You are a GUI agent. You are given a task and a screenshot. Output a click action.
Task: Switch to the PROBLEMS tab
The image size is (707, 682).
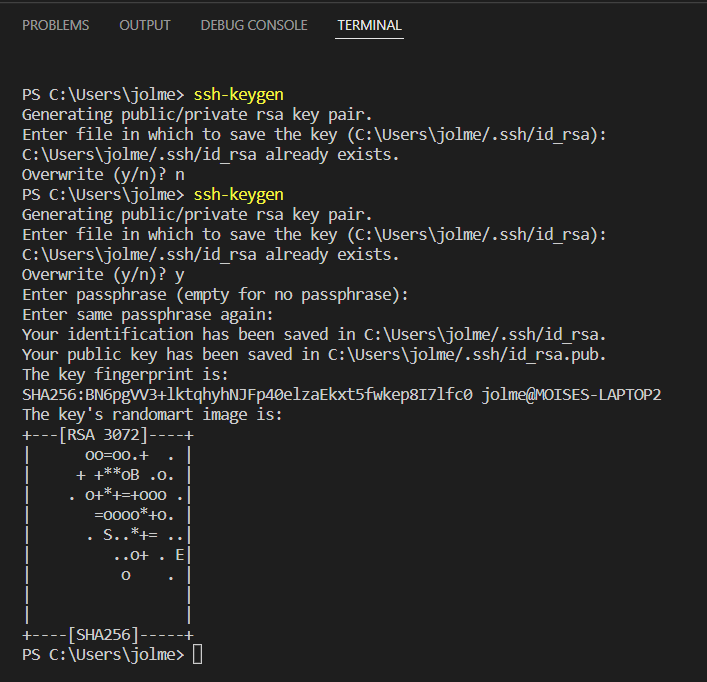[55, 25]
